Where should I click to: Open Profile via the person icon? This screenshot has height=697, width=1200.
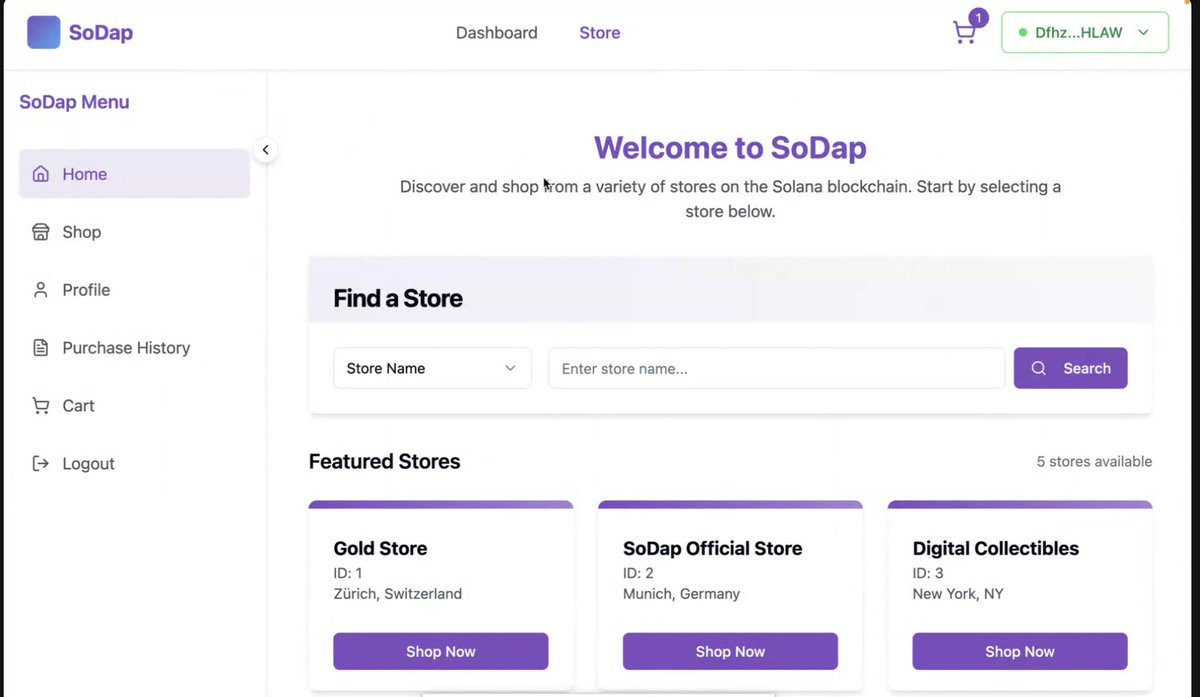(x=40, y=289)
